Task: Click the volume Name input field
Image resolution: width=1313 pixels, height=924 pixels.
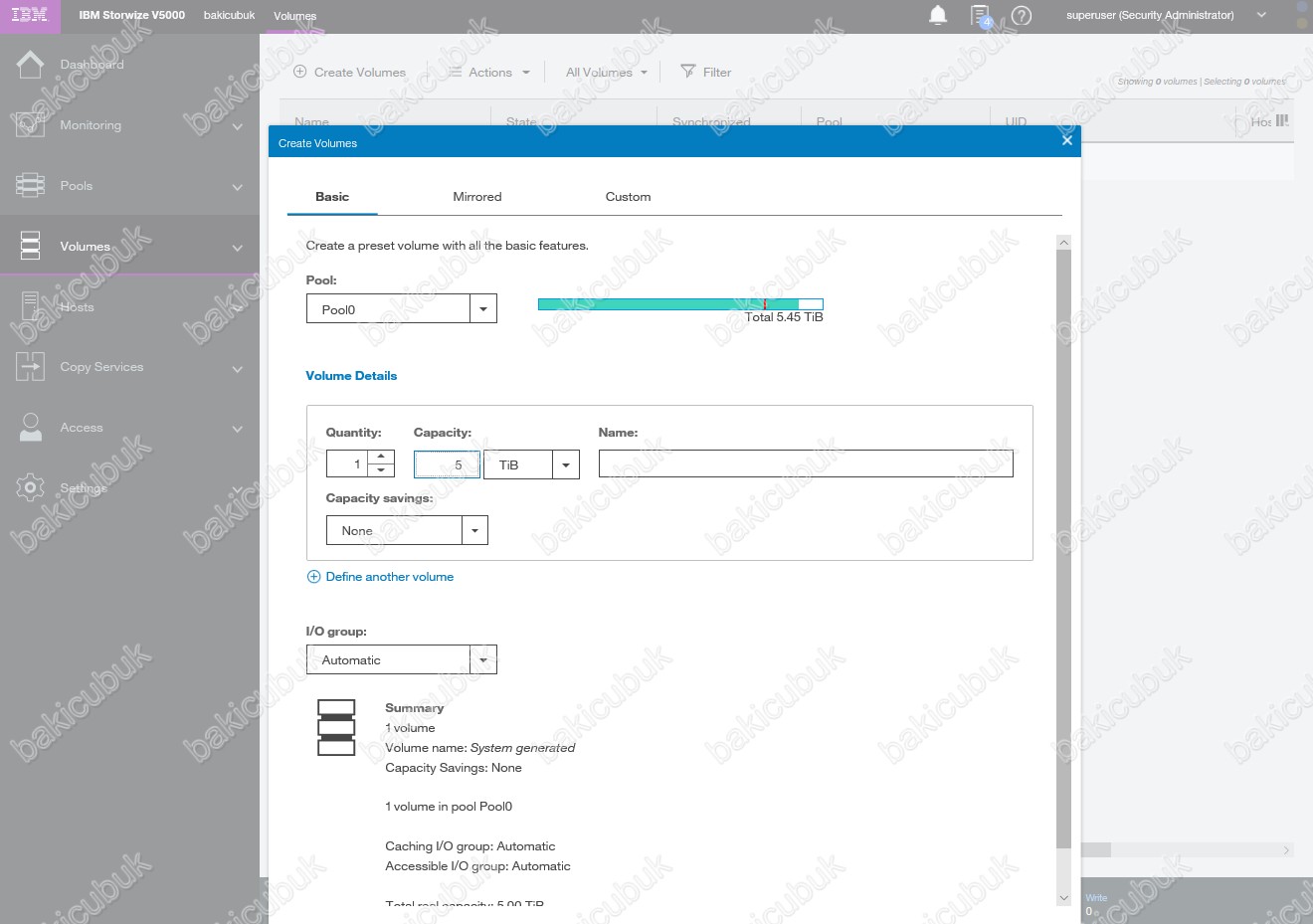Action: click(x=806, y=463)
